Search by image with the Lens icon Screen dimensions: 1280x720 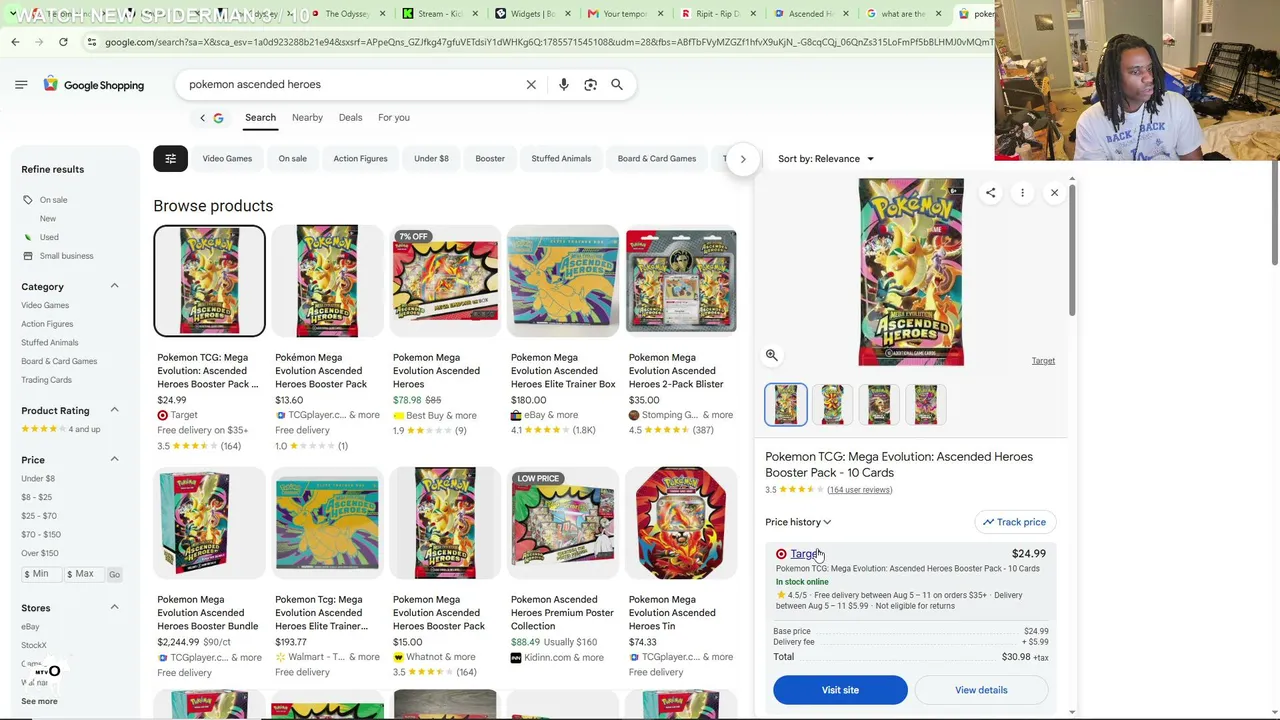click(x=590, y=85)
